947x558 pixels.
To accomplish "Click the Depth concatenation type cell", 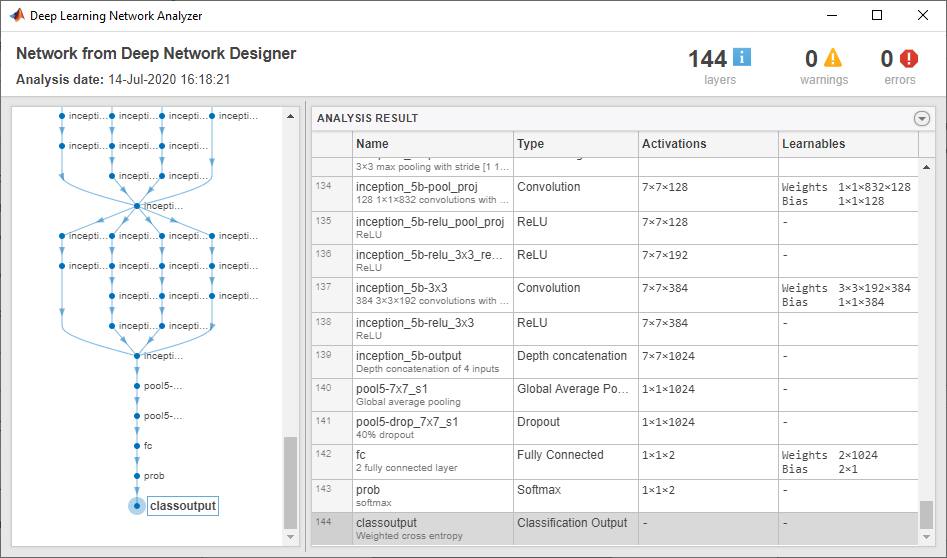I will pyautogui.click(x=576, y=362).
